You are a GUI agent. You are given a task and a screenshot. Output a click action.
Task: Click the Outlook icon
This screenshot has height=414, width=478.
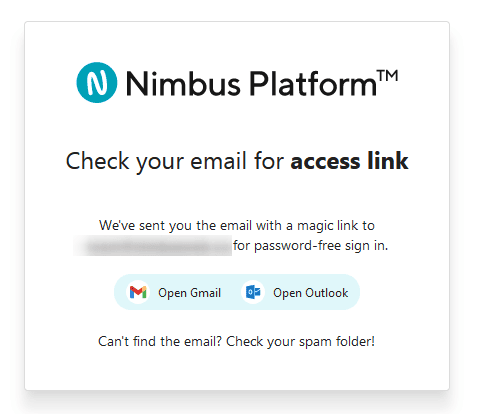[253, 292]
